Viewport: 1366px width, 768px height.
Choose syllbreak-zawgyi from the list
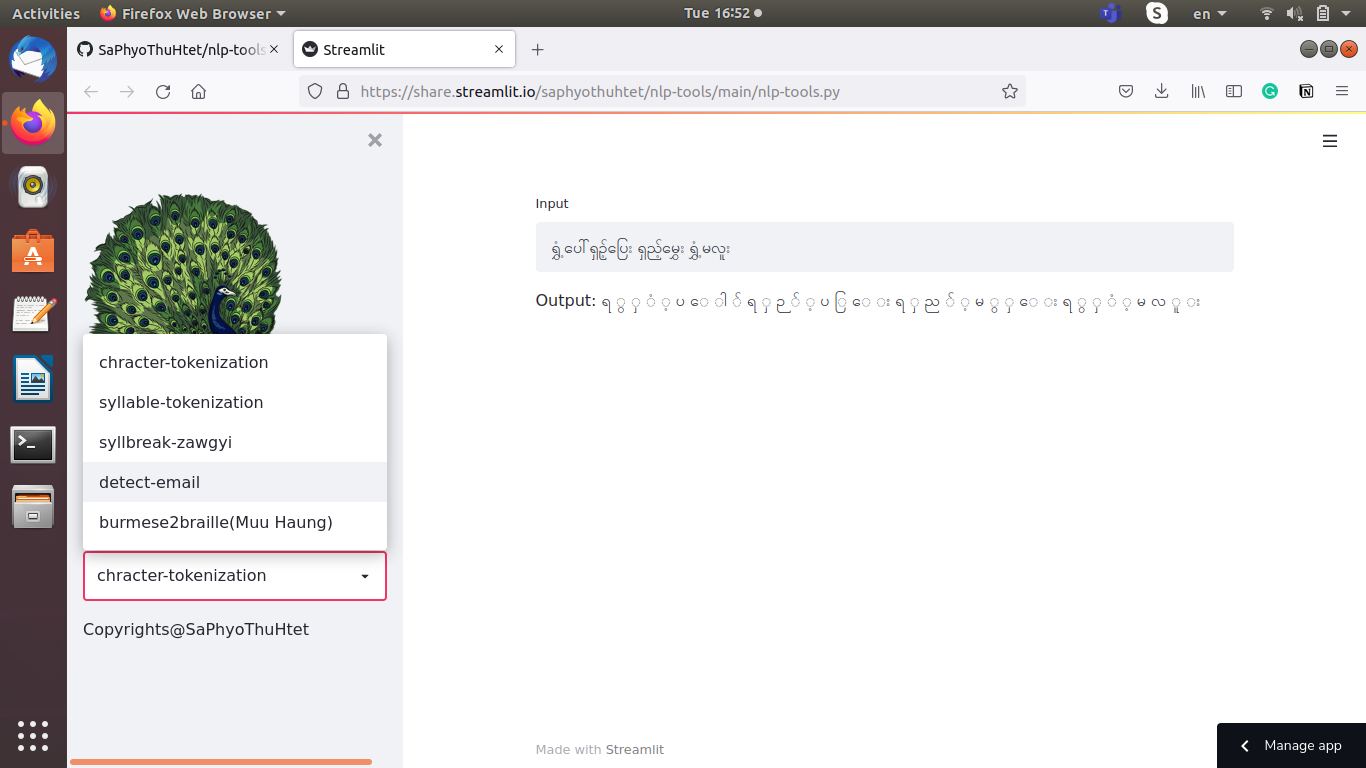[x=235, y=442]
